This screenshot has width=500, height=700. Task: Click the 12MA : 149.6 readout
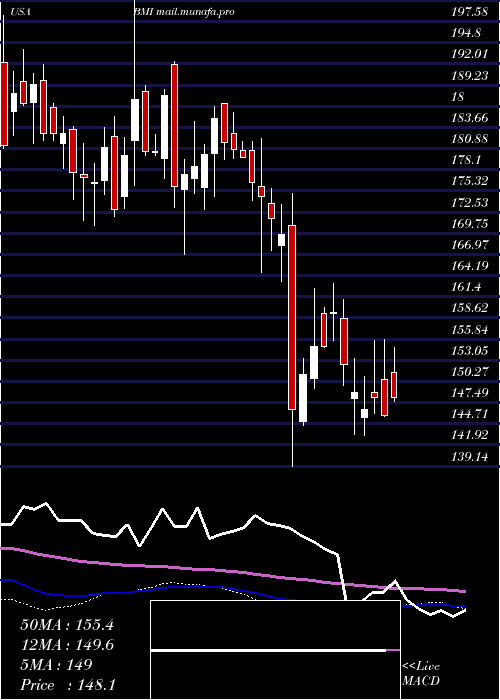pyautogui.click(x=67, y=645)
